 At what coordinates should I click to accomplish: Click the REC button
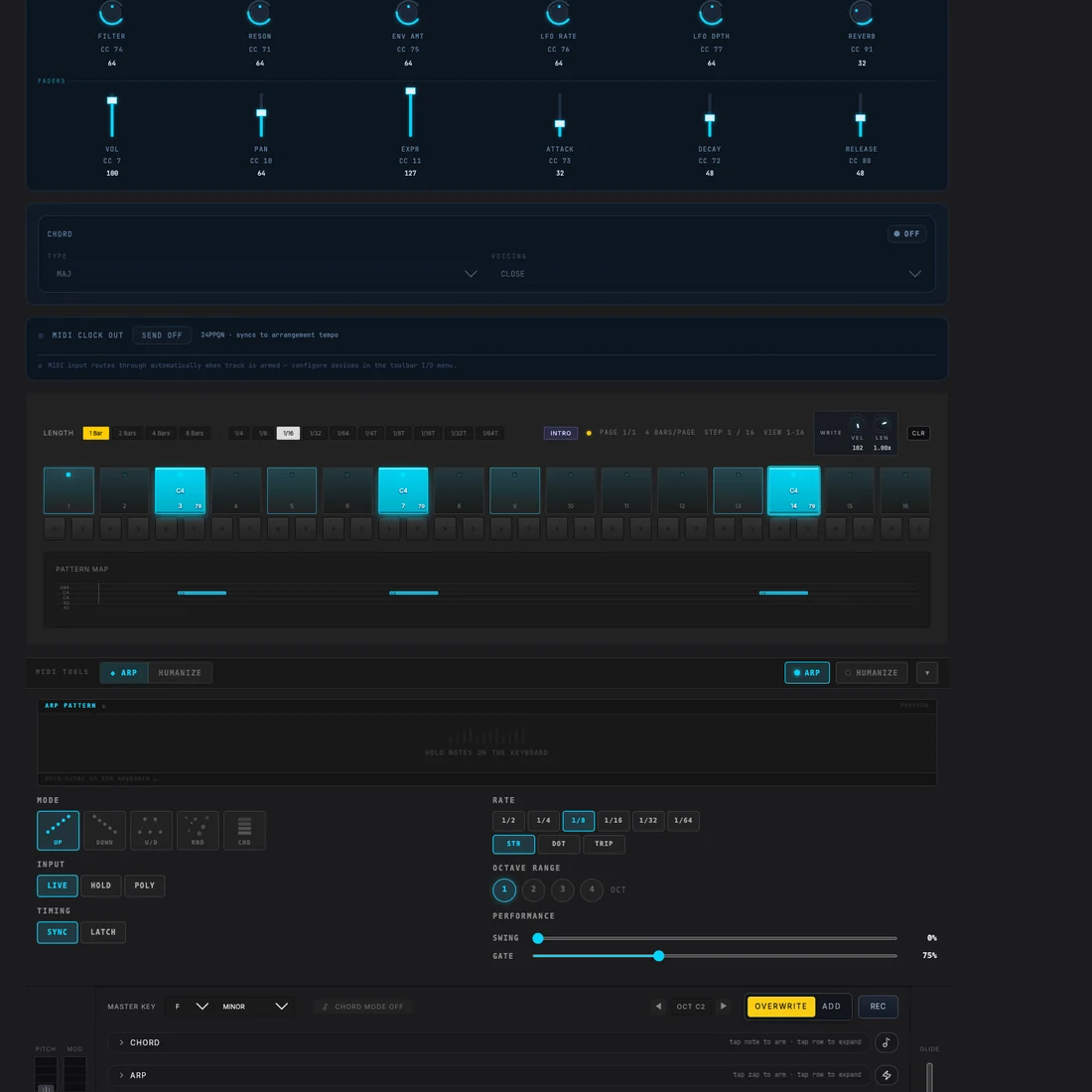tap(878, 1007)
